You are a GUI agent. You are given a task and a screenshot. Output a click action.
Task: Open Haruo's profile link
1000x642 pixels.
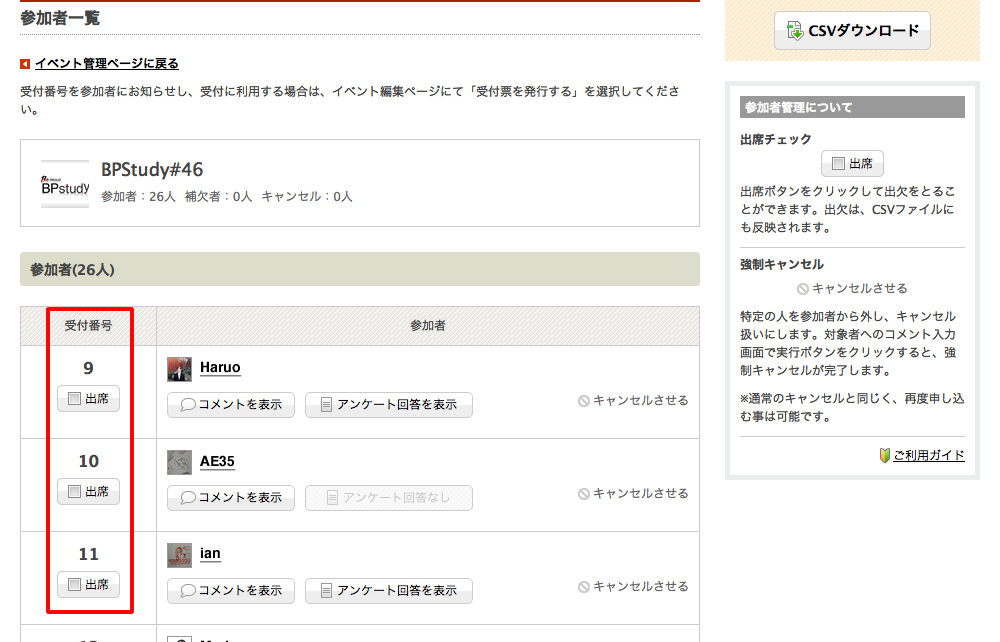220,367
